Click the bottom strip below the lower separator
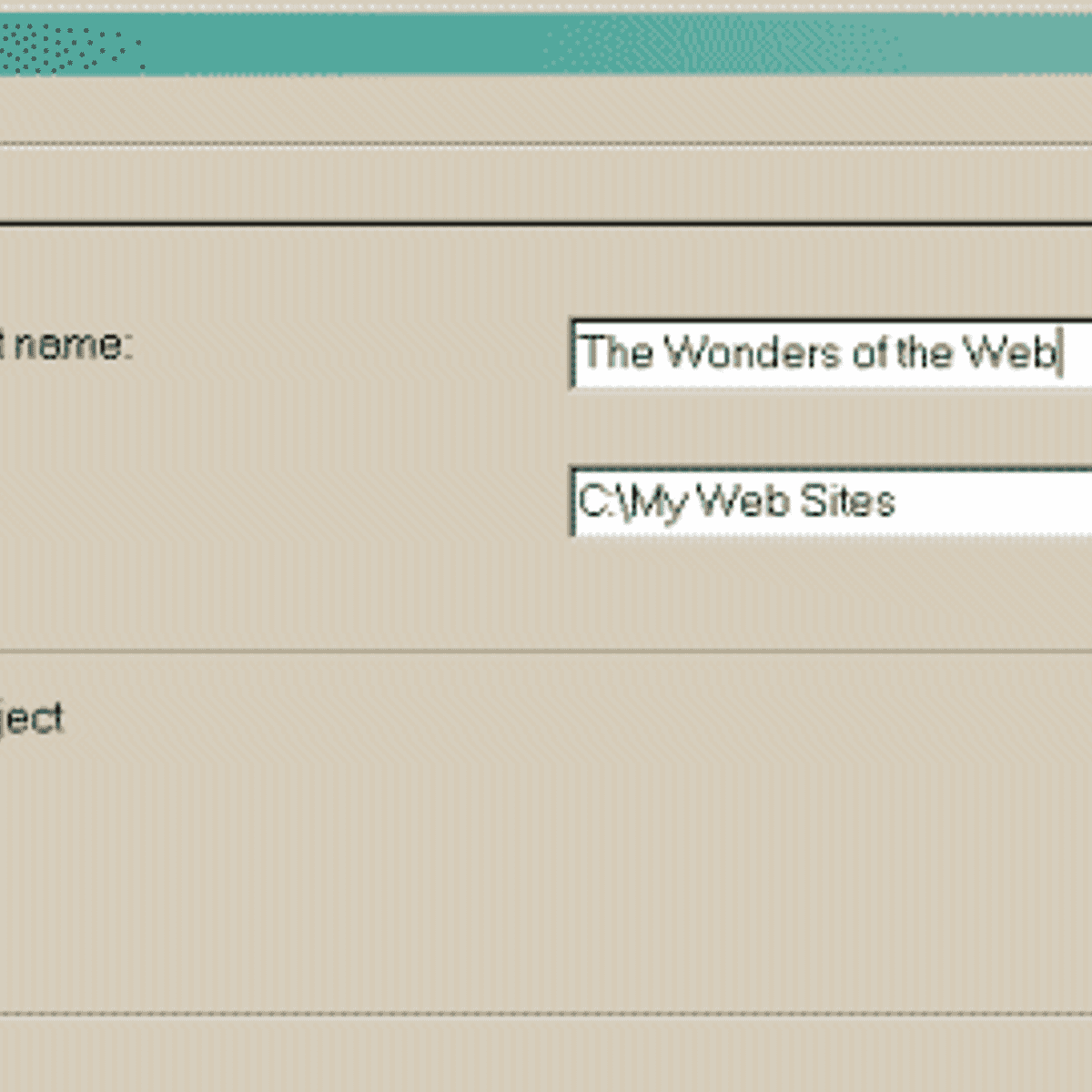Viewport: 1092px width, 1092px height. [x=546, y=1056]
